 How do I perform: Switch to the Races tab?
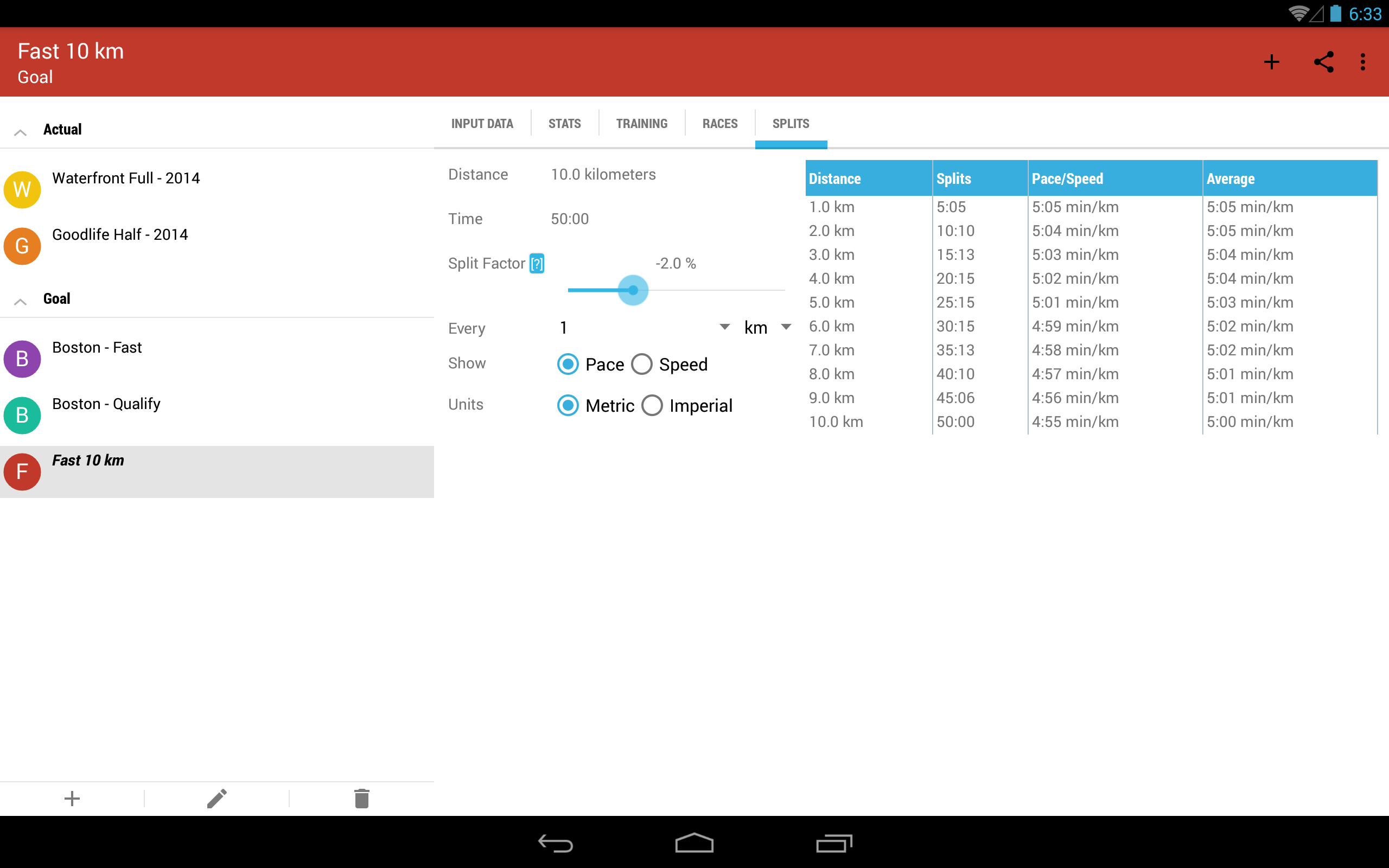720,124
